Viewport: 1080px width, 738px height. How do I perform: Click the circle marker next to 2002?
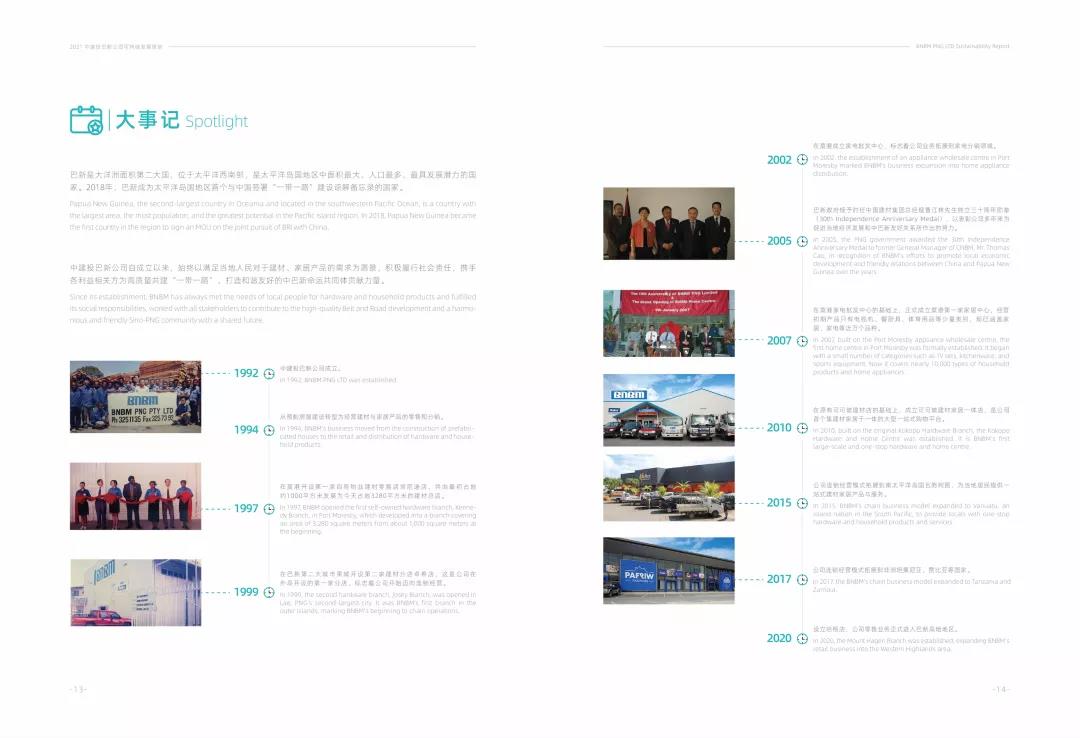tap(802, 160)
